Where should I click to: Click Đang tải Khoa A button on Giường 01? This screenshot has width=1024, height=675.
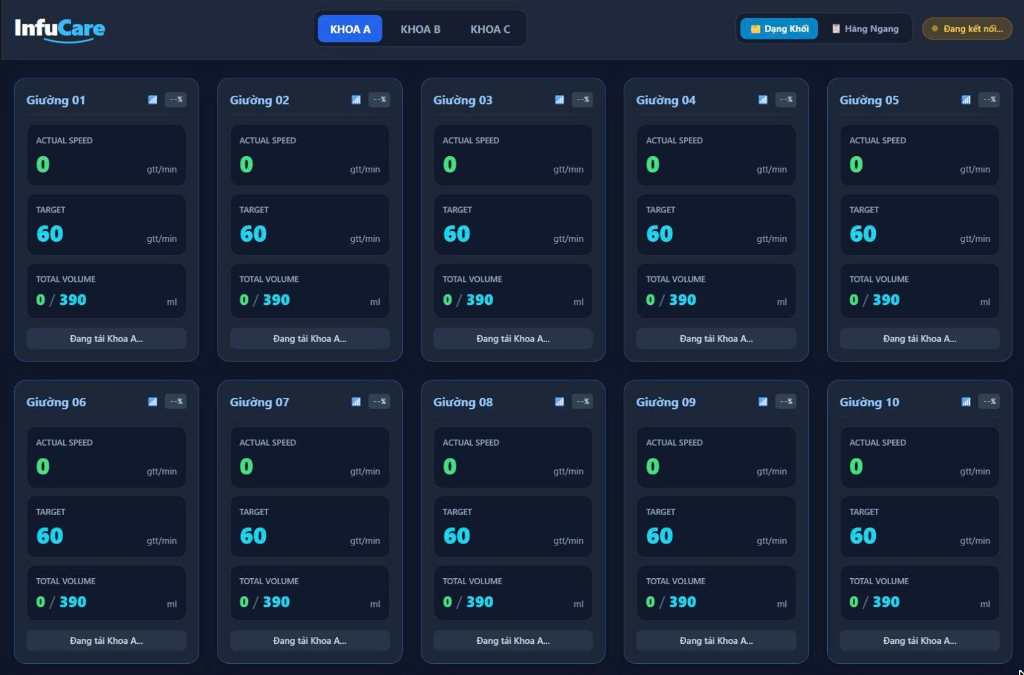[106, 339]
